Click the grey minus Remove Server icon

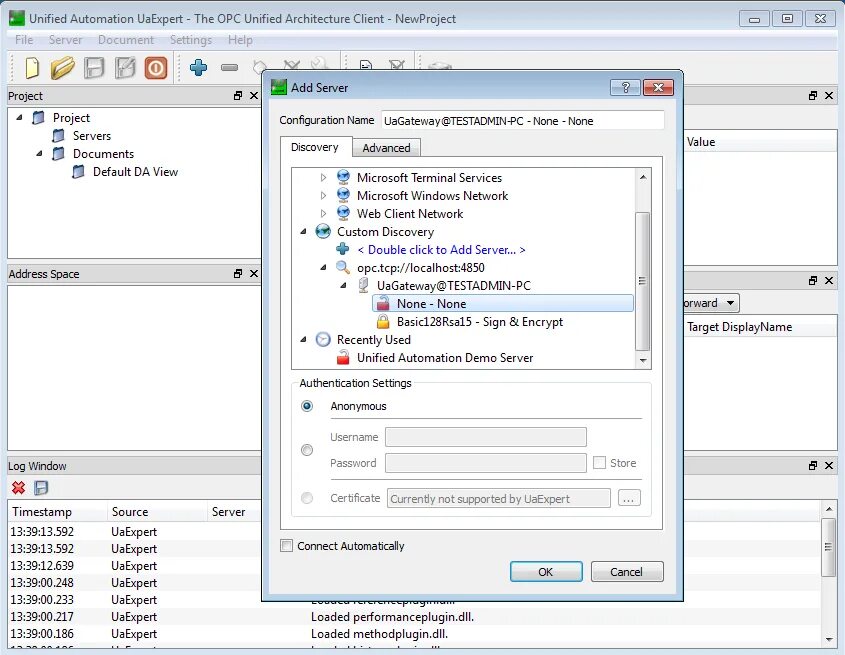230,67
